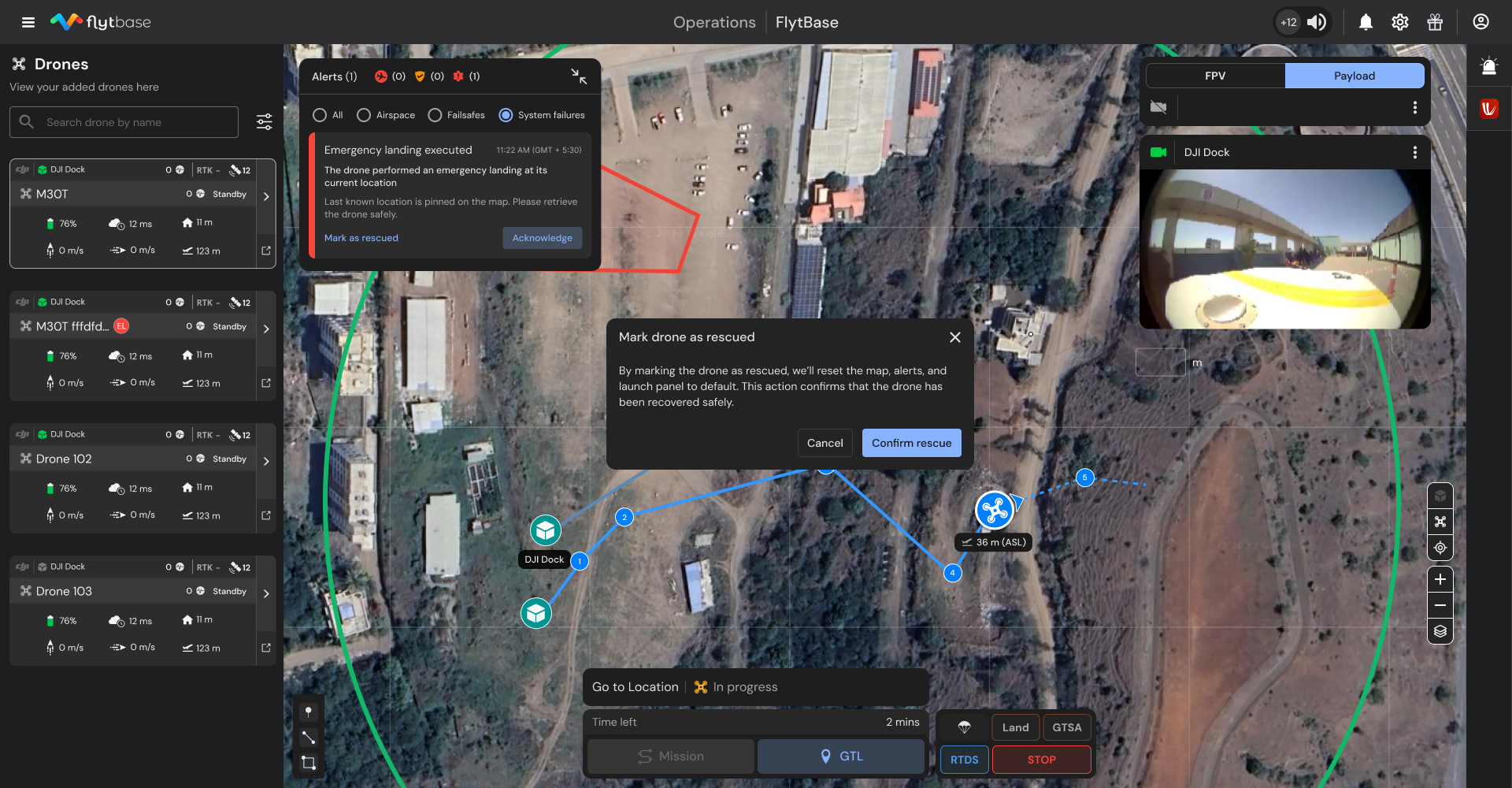Image resolution: width=1512 pixels, height=788 pixels.
Task: Click the EL badge on M30T fffdfd
Action: (121, 325)
